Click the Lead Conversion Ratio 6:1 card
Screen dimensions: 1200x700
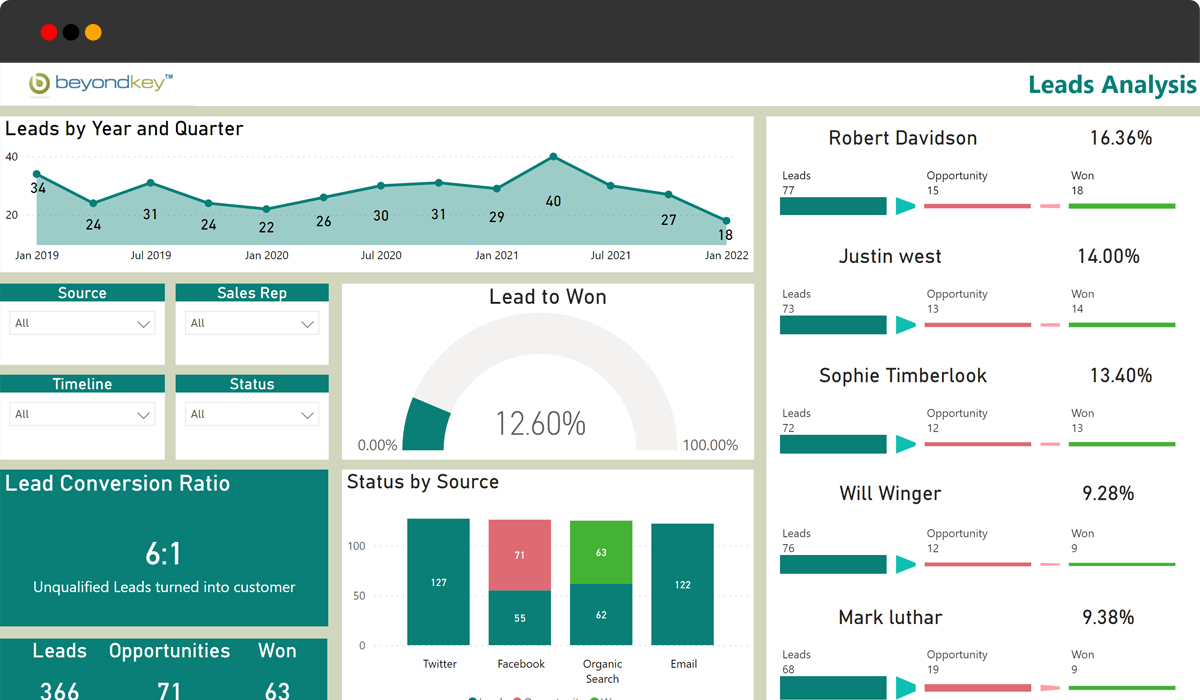click(x=164, y=548)
